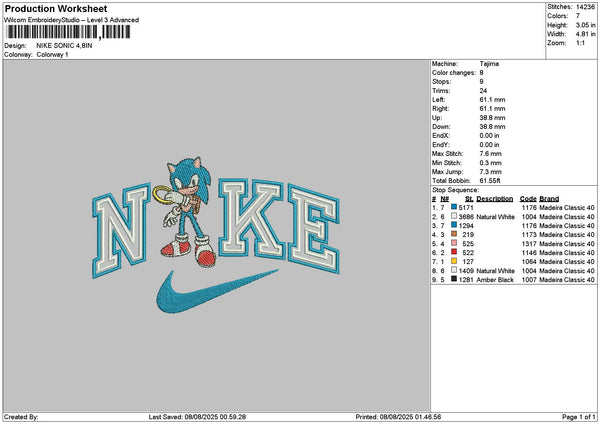Image resolution: width=600 pixels, height=424 pixels.
Task: Click the design name 'NIKE SONIC 4,8IN'
Action: pos(64,46)
